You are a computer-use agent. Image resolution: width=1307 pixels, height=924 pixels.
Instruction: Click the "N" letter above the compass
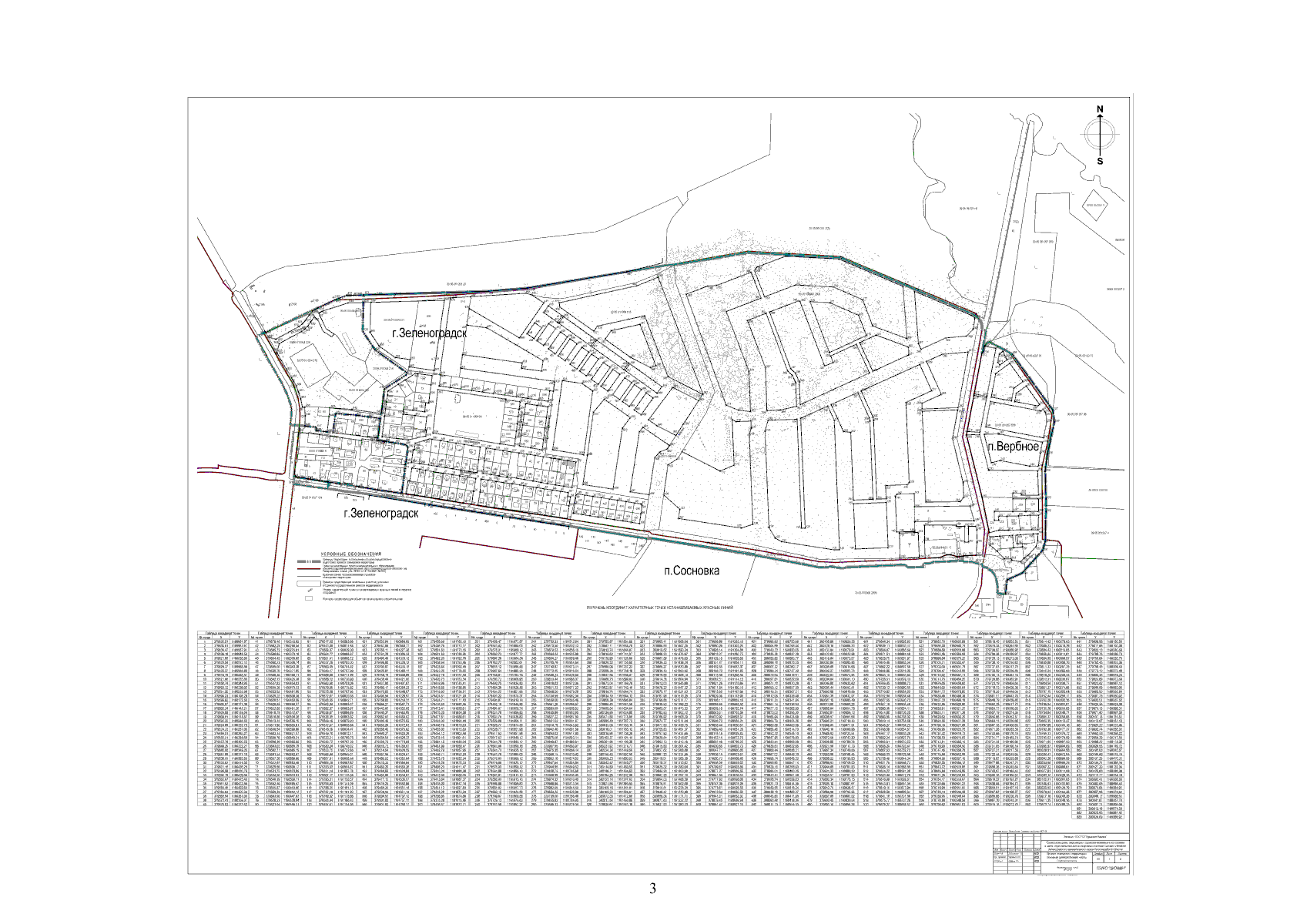1100,109
